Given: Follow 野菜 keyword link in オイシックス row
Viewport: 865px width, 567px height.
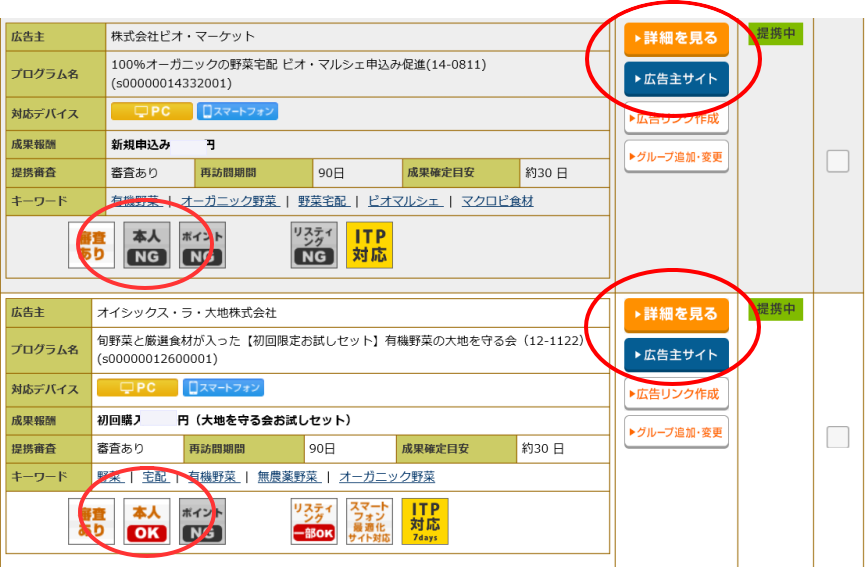Looking at the screenshot, I should 110,477.
